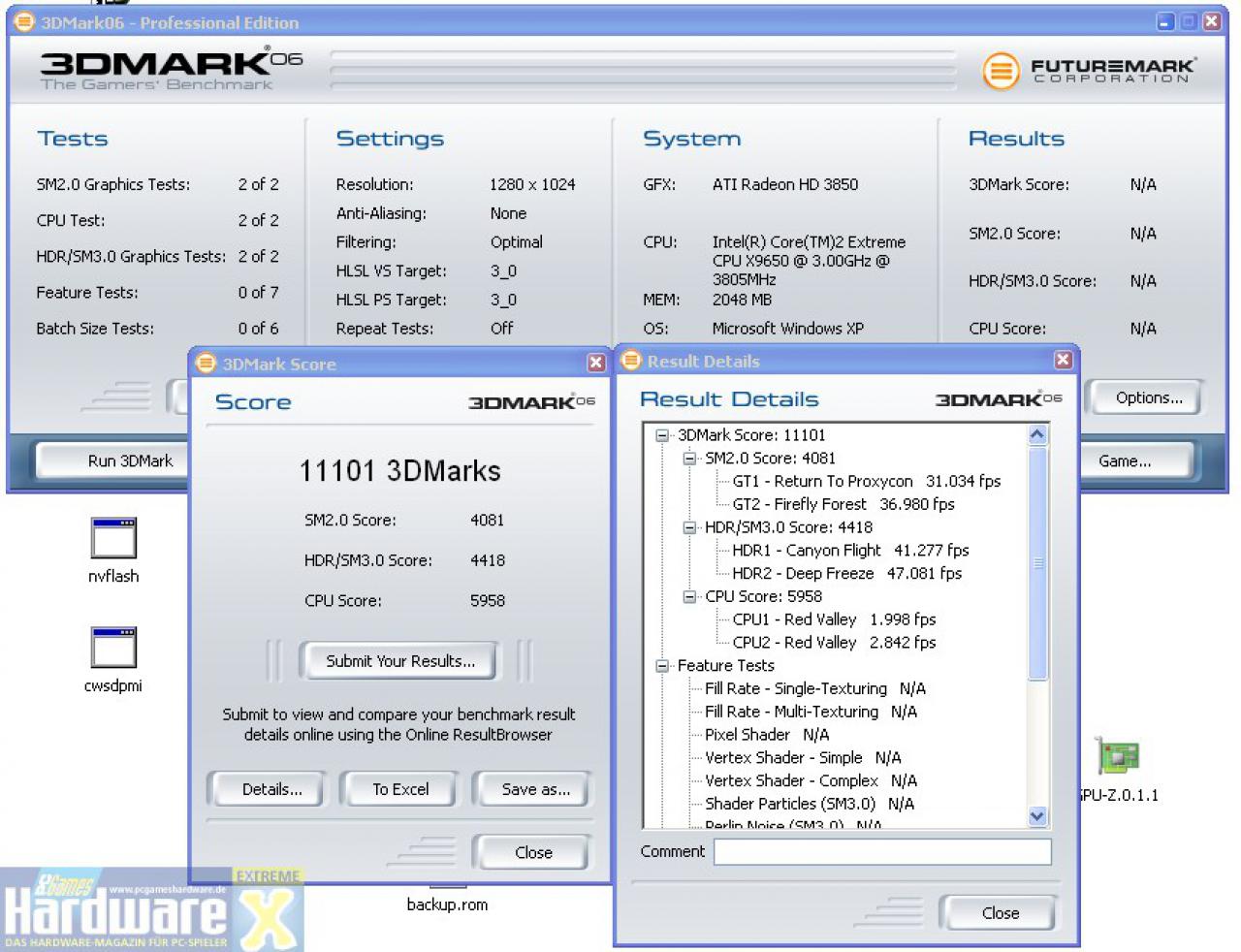The image size is (1241, 952).
Task: Click the Result Details scrollbar up arrow
Action: coord(1037,434)
